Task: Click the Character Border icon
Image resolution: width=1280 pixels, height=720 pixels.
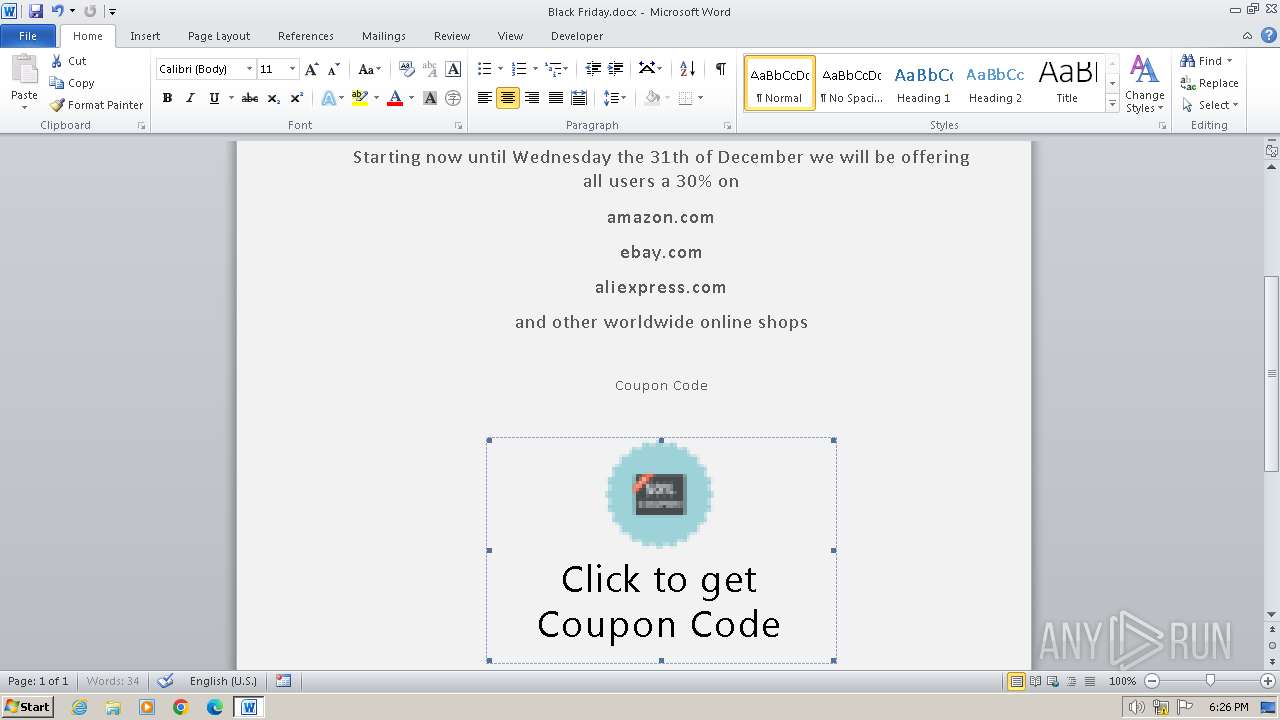Action: tap(453, 69)
